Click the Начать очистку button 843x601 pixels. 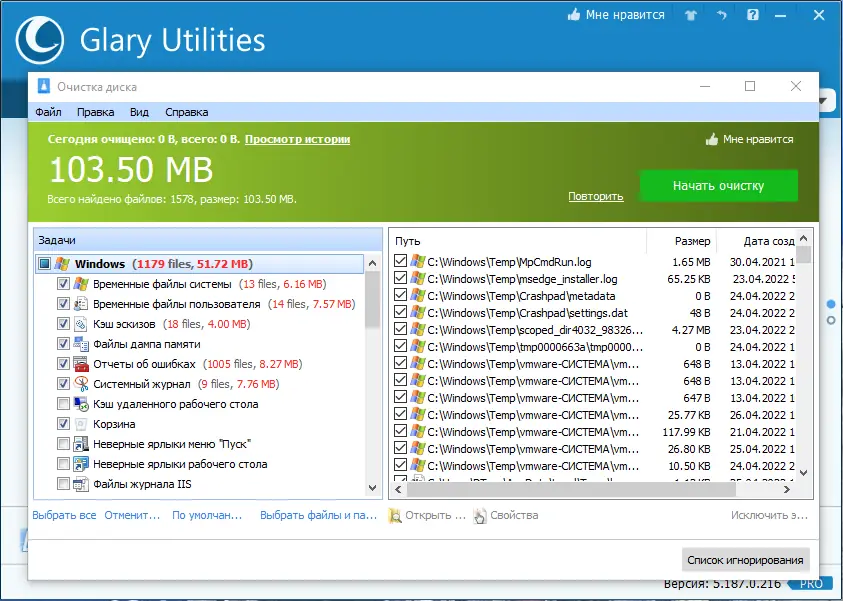point(718,186)
